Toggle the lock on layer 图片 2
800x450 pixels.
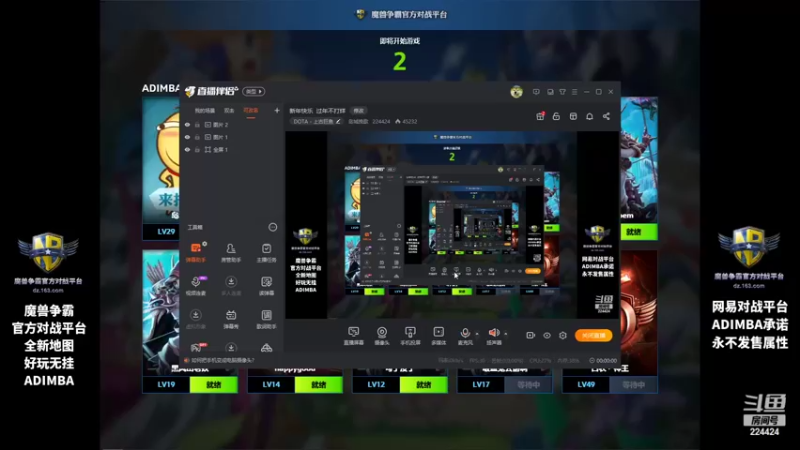(x=197, y=124)
